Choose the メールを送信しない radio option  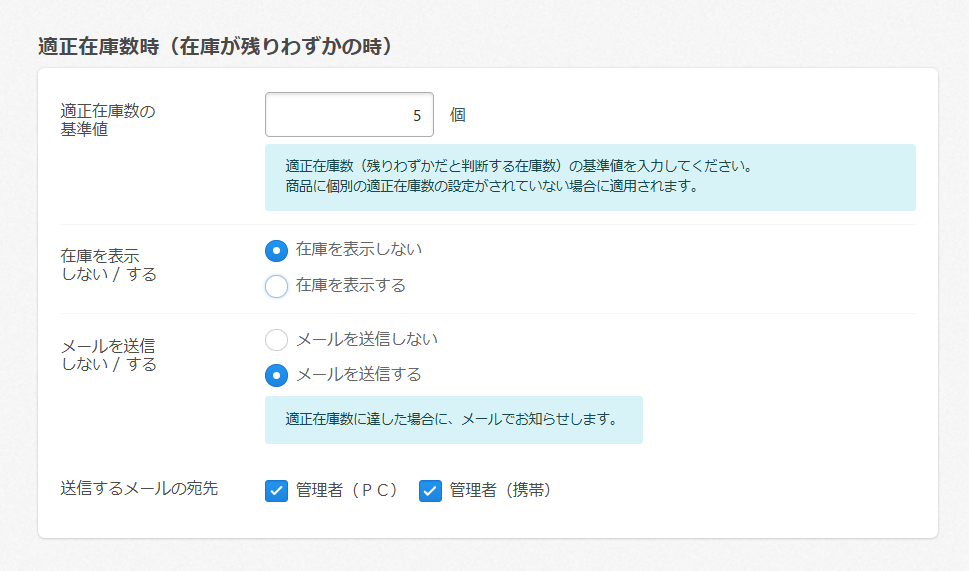(277, 340)
